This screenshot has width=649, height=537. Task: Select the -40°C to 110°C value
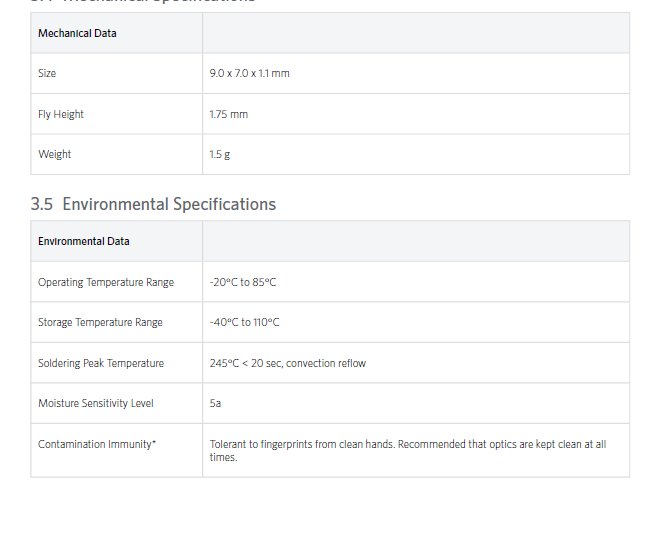point(244,323)
